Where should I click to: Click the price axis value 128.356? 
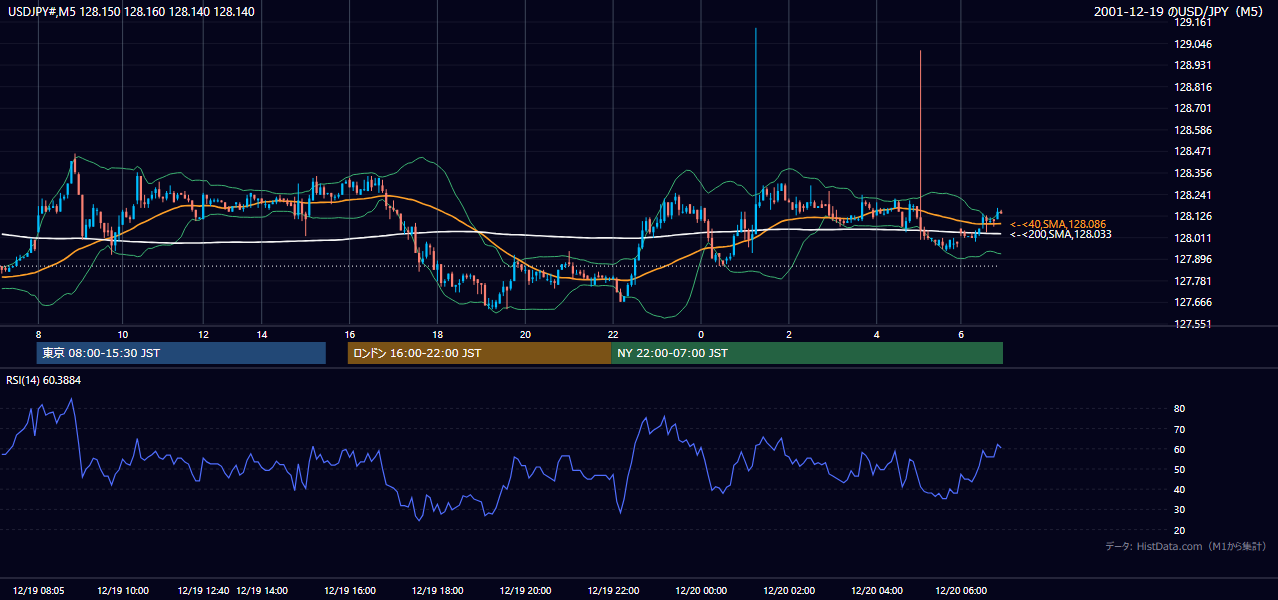pos(1192,173)
